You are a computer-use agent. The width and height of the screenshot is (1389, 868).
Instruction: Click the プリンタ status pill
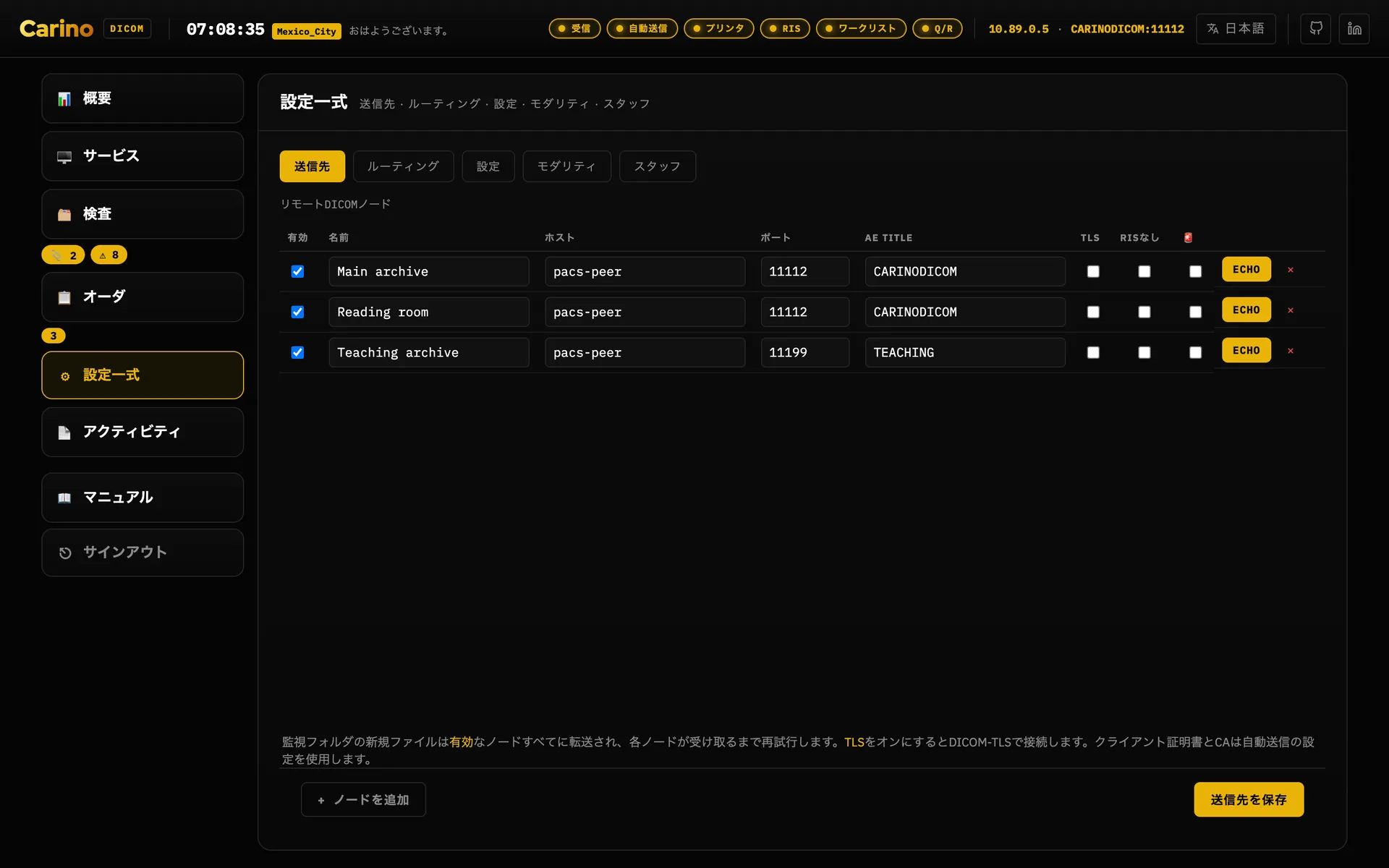[x=718, y=29]
